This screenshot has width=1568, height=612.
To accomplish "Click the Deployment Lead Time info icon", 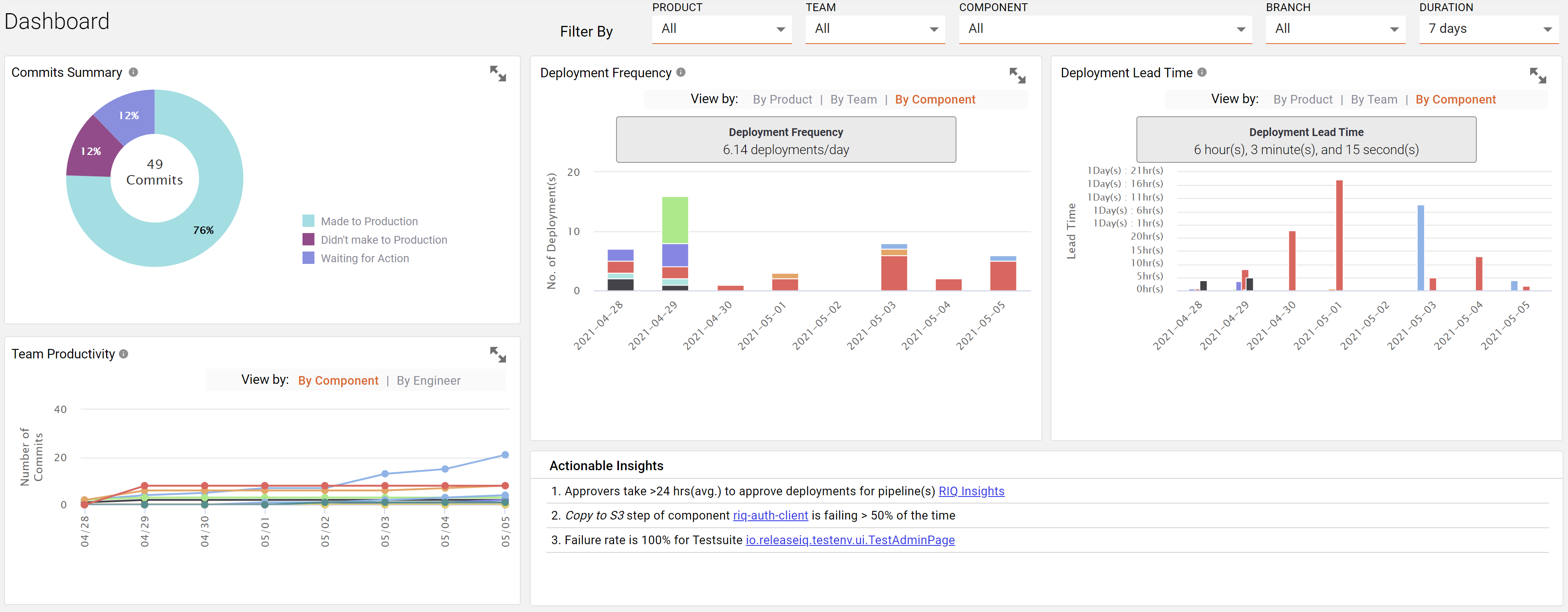I will 1203,72.
